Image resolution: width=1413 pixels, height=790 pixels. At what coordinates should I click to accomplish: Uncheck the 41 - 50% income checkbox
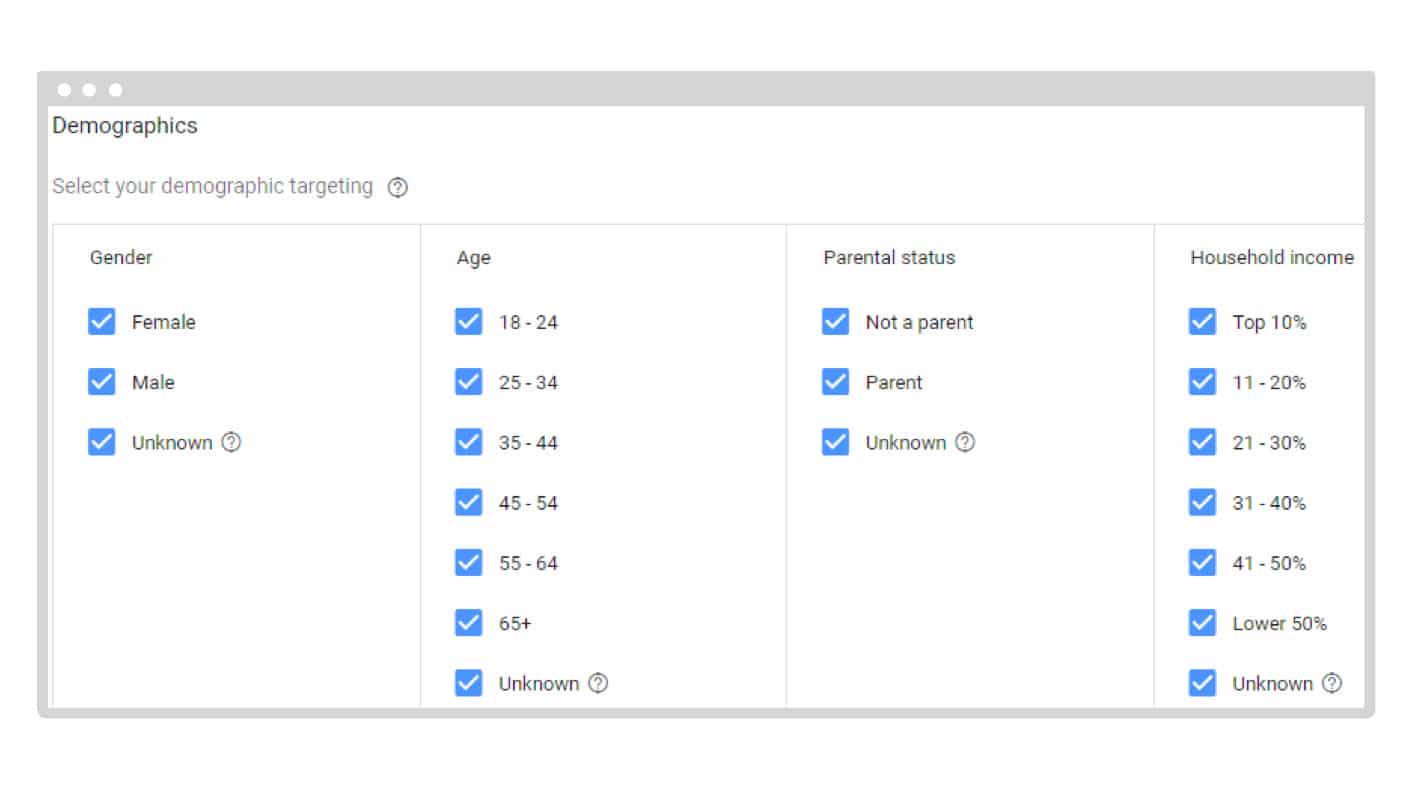pyautogui.click(x=1203, y=562)
